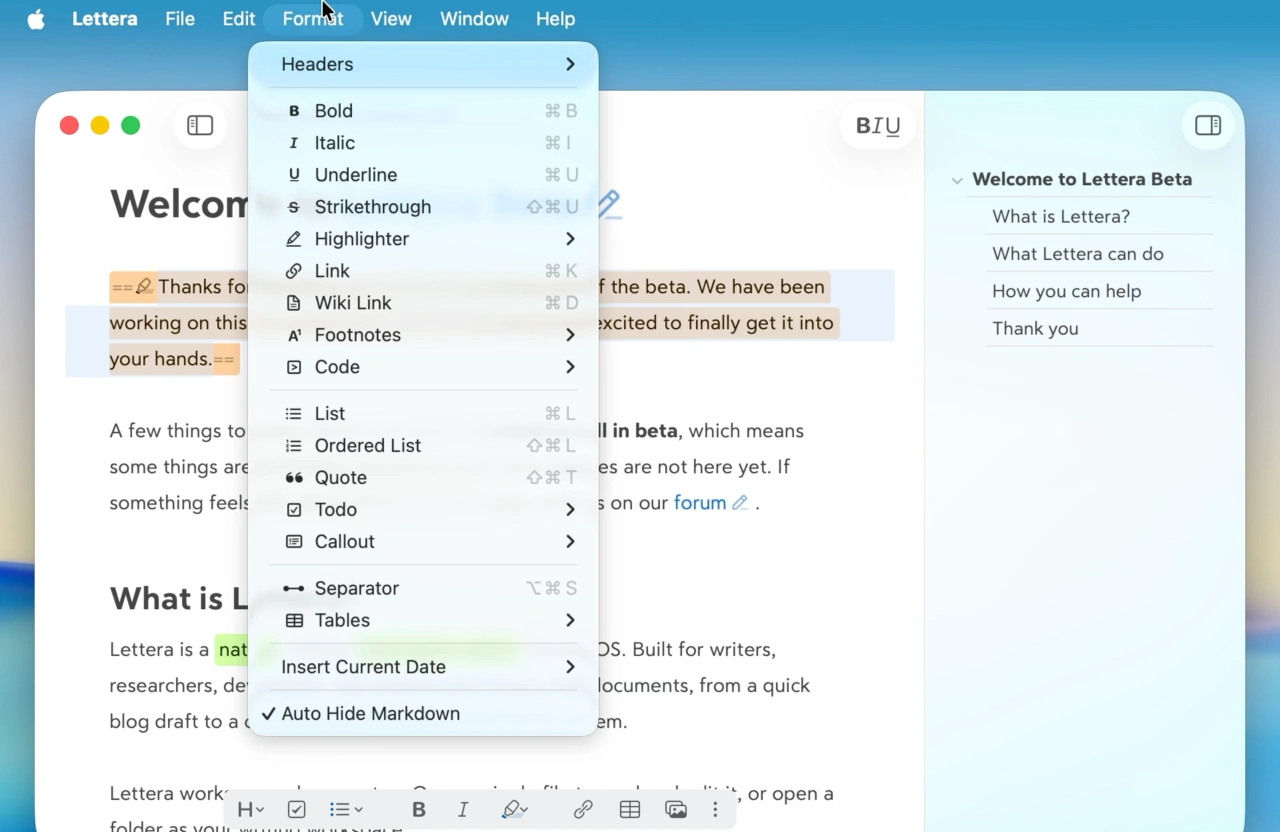Viewport: 1280px width, 832px height.
Task: Open the list type dropdown in bottom toolbar
Action: tap(346, 809)
